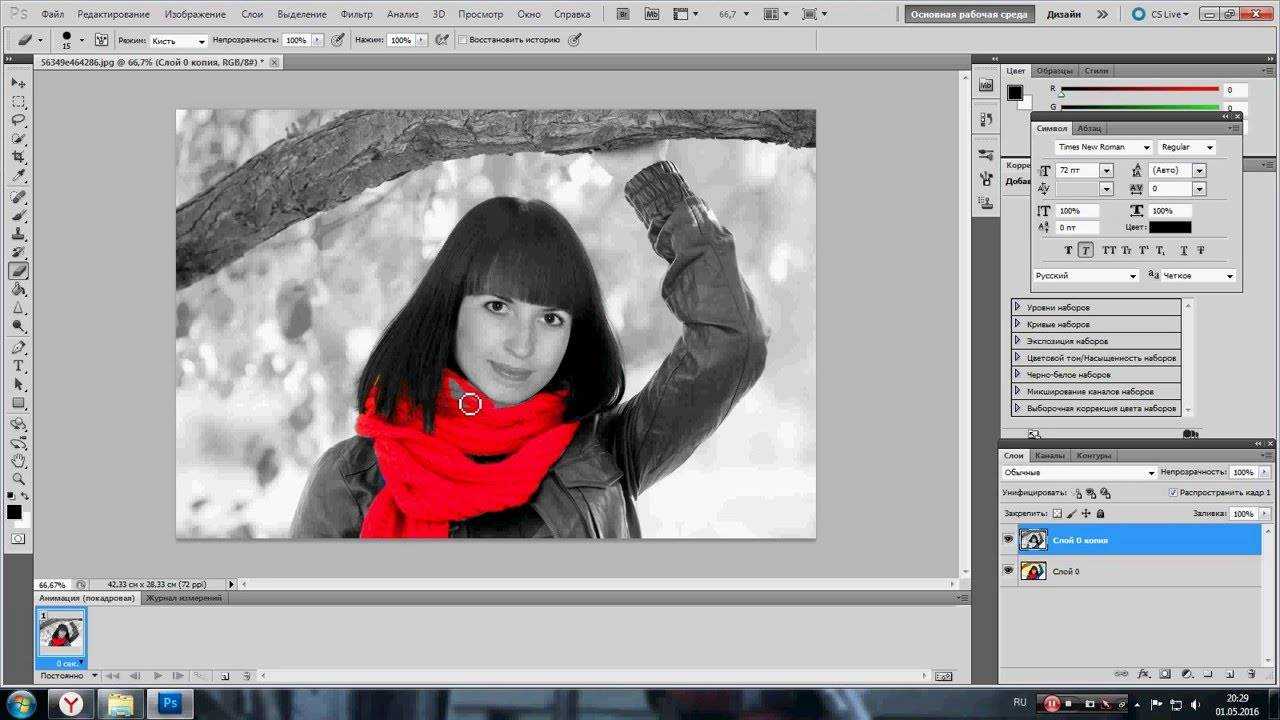
Task: Select the Brush tool
Action: coord(18,215)
